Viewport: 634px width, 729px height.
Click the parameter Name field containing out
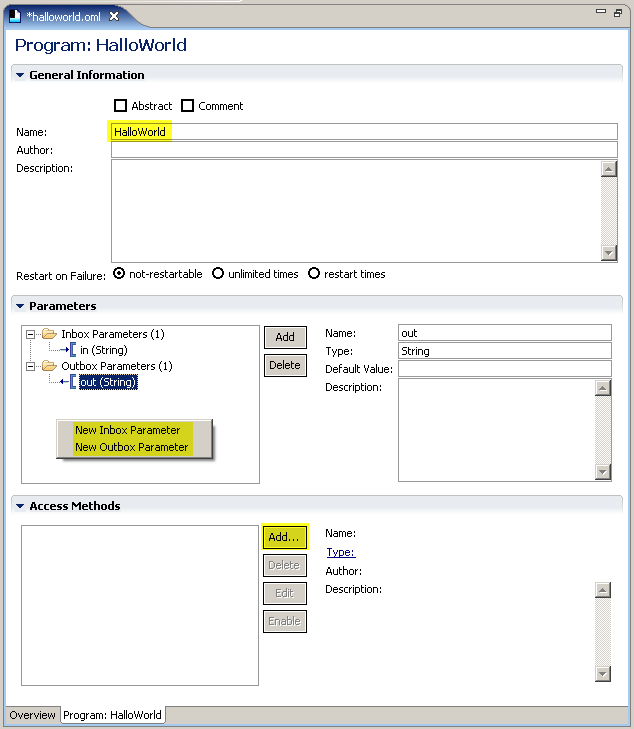[x=505, y=333]
